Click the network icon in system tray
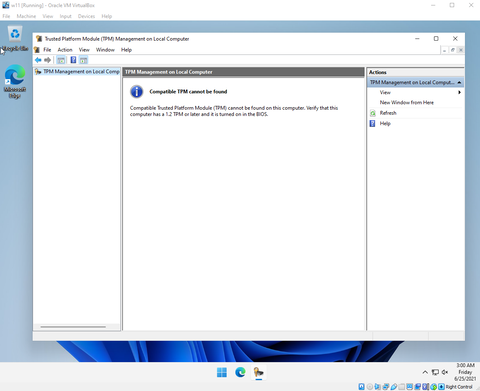The image size is (480, 391). pyautogui.click(x=435, y=372)
